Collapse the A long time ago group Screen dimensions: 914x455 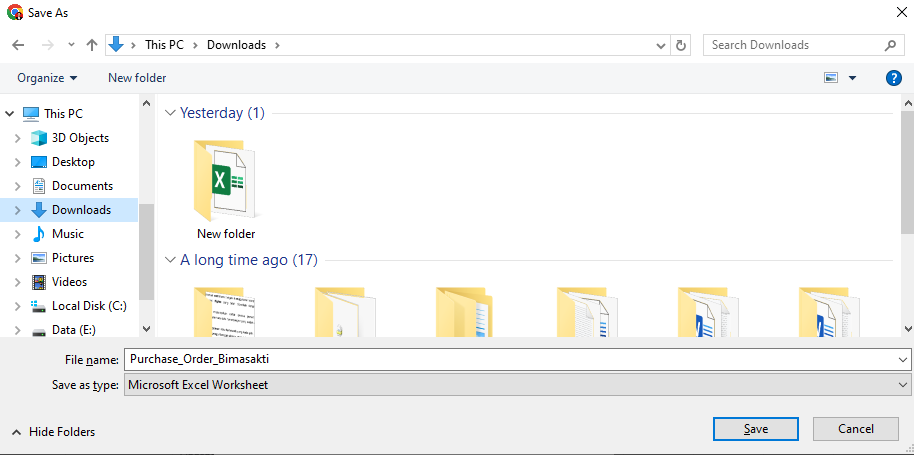coord(170,260)
